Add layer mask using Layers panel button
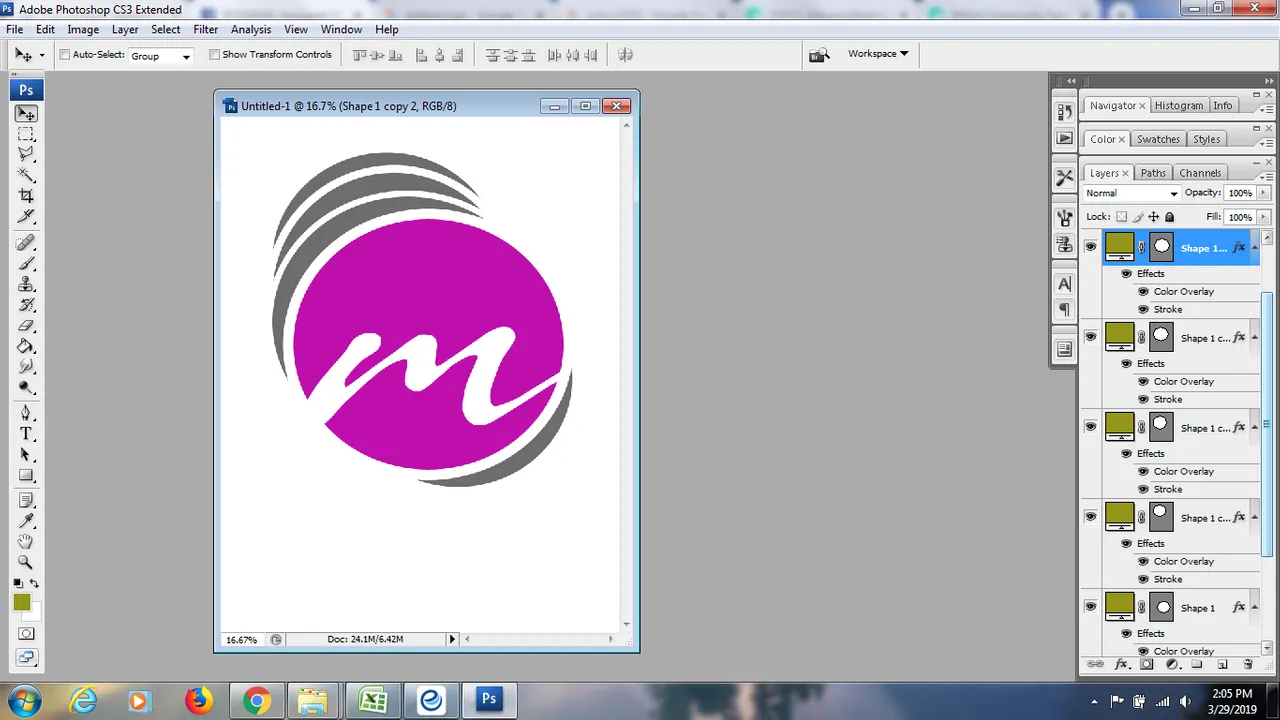 (1147, 664)
